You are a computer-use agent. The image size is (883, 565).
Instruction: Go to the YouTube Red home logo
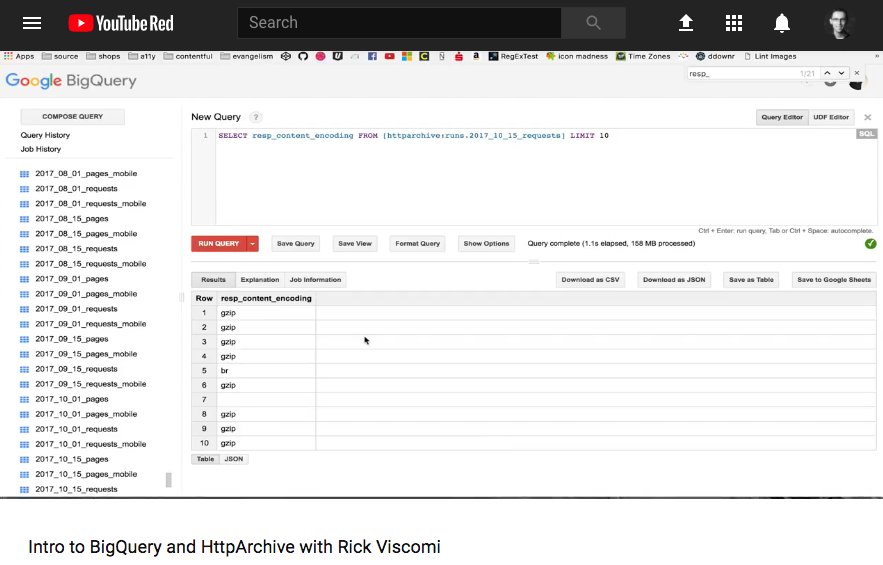[121, 23]
